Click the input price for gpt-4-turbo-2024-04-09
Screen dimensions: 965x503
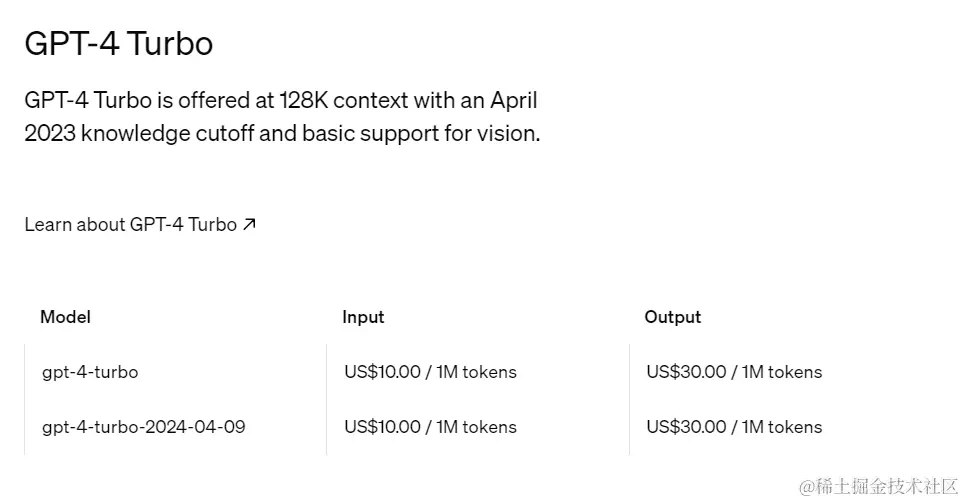click(430, 427)
